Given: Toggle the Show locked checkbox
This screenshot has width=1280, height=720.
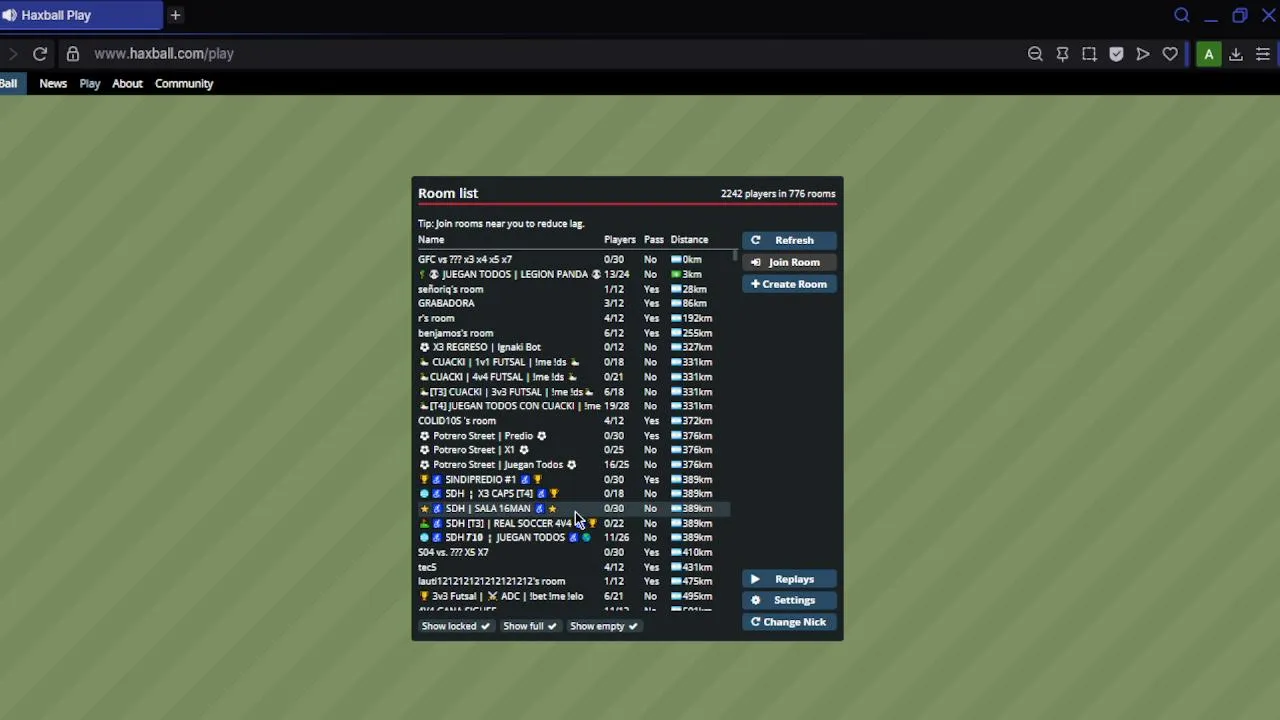Looking at the screenshot, I should coord(455,626).
